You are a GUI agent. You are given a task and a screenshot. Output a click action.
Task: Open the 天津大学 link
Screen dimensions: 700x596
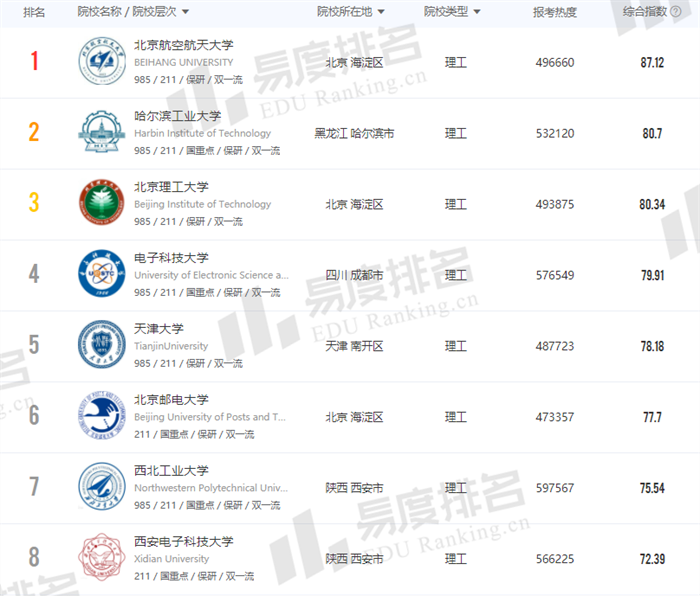[158, 329]
